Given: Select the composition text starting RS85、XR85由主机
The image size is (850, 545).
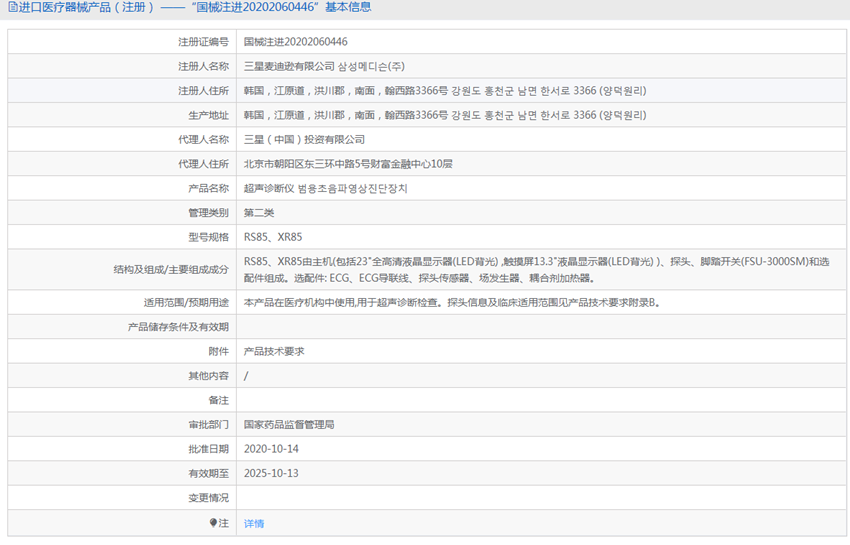Looking at the screenshot, I should [x=537, y=270].
